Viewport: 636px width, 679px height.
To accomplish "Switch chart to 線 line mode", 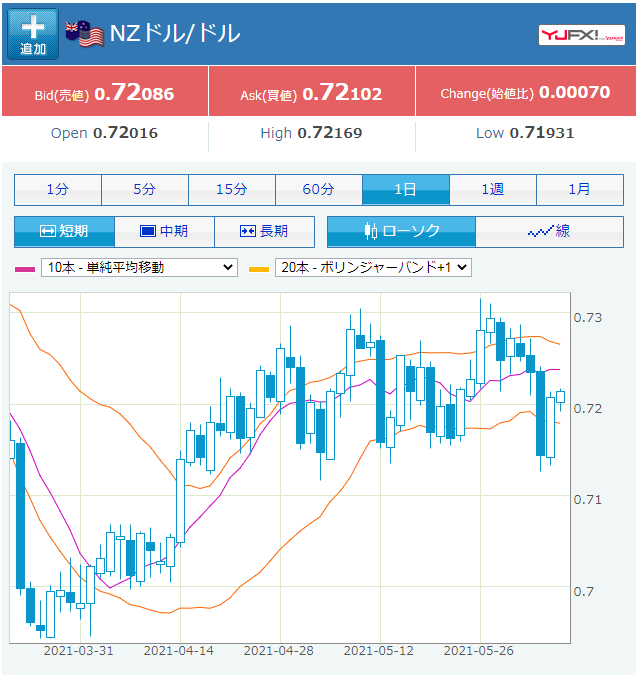I will tap(549, 232).
